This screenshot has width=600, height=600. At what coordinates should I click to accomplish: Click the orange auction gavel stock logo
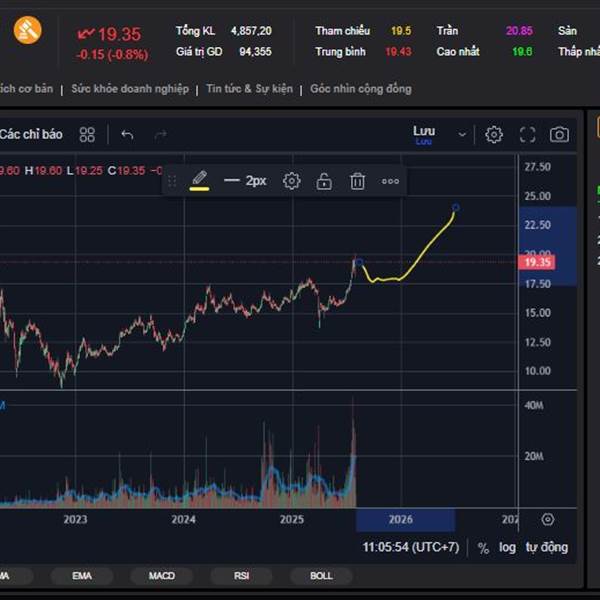28,30
